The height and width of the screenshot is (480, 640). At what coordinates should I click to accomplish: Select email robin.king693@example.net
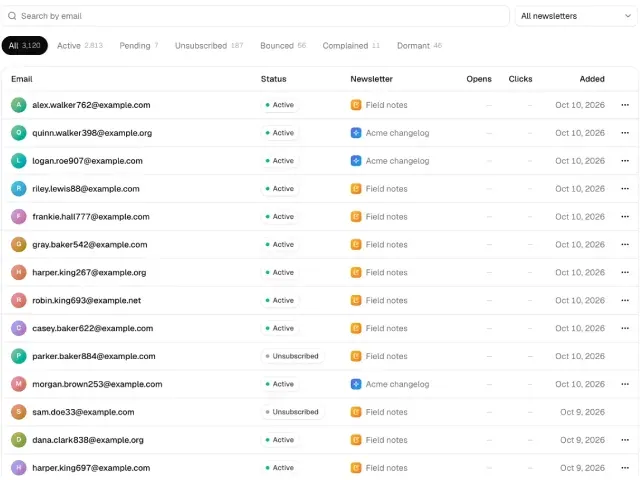coord(87,300)
